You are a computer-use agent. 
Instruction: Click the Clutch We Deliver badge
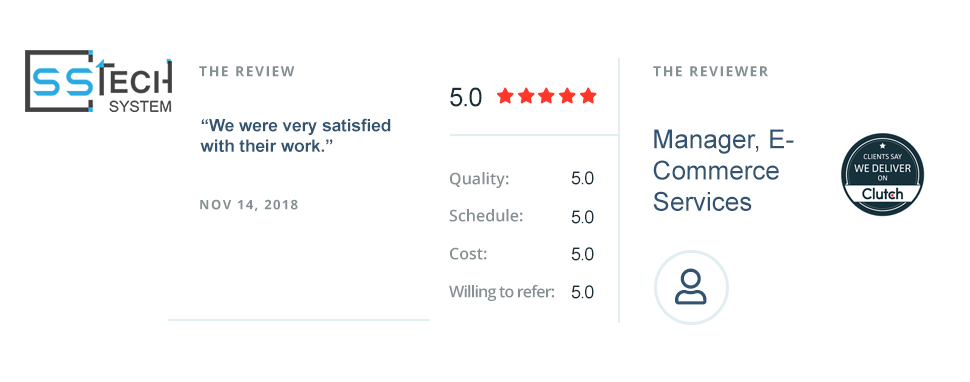(x=882, y=174)
